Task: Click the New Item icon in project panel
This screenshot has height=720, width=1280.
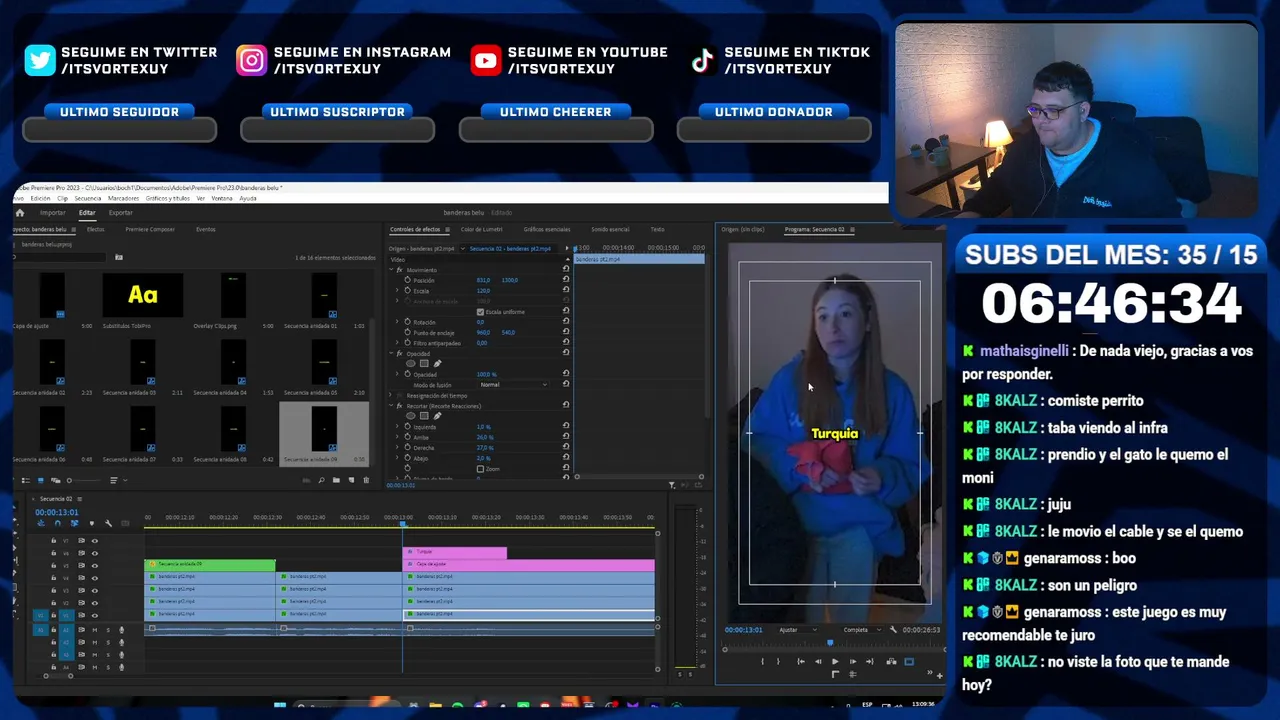Action: (x=350, y=480)
